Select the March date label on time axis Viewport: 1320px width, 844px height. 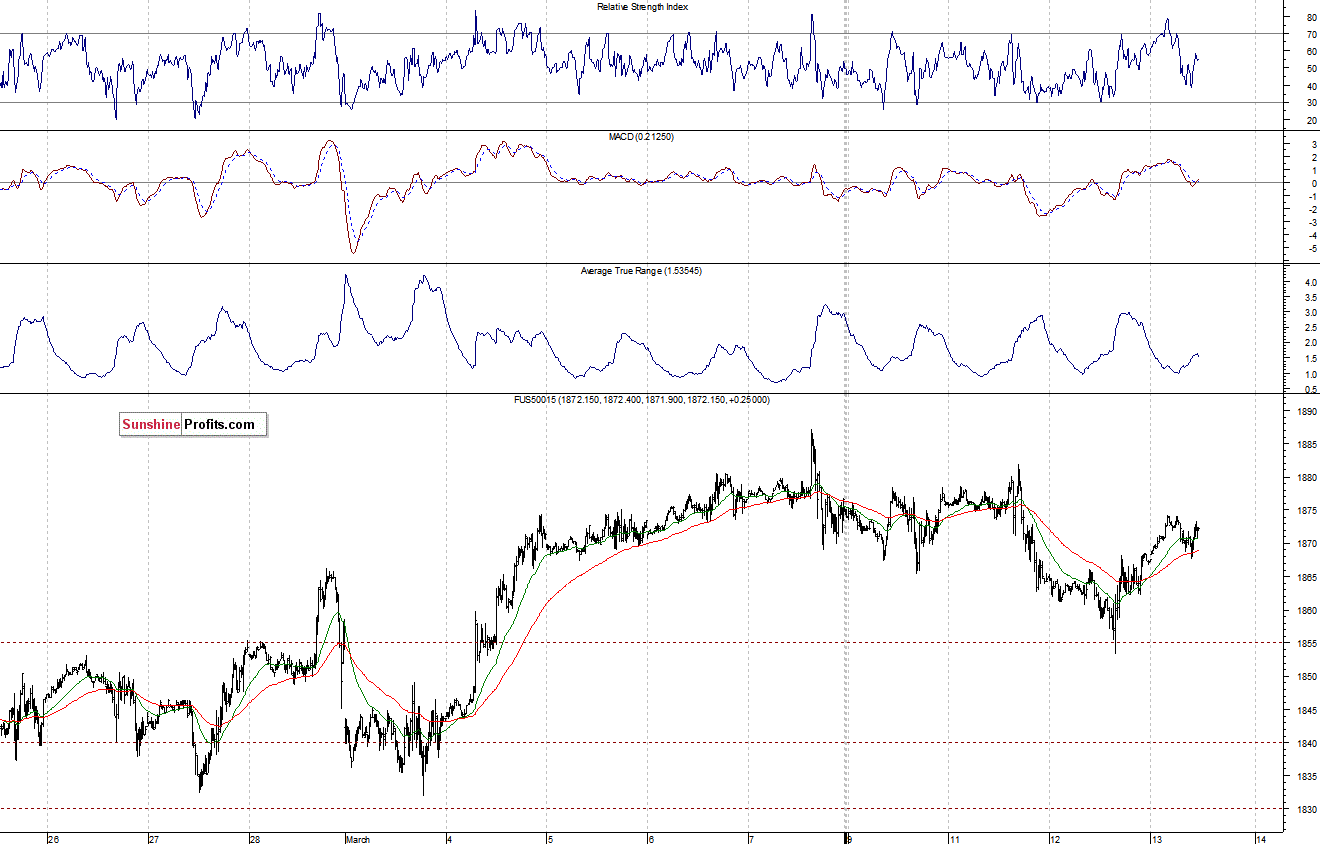click(358, 839)
